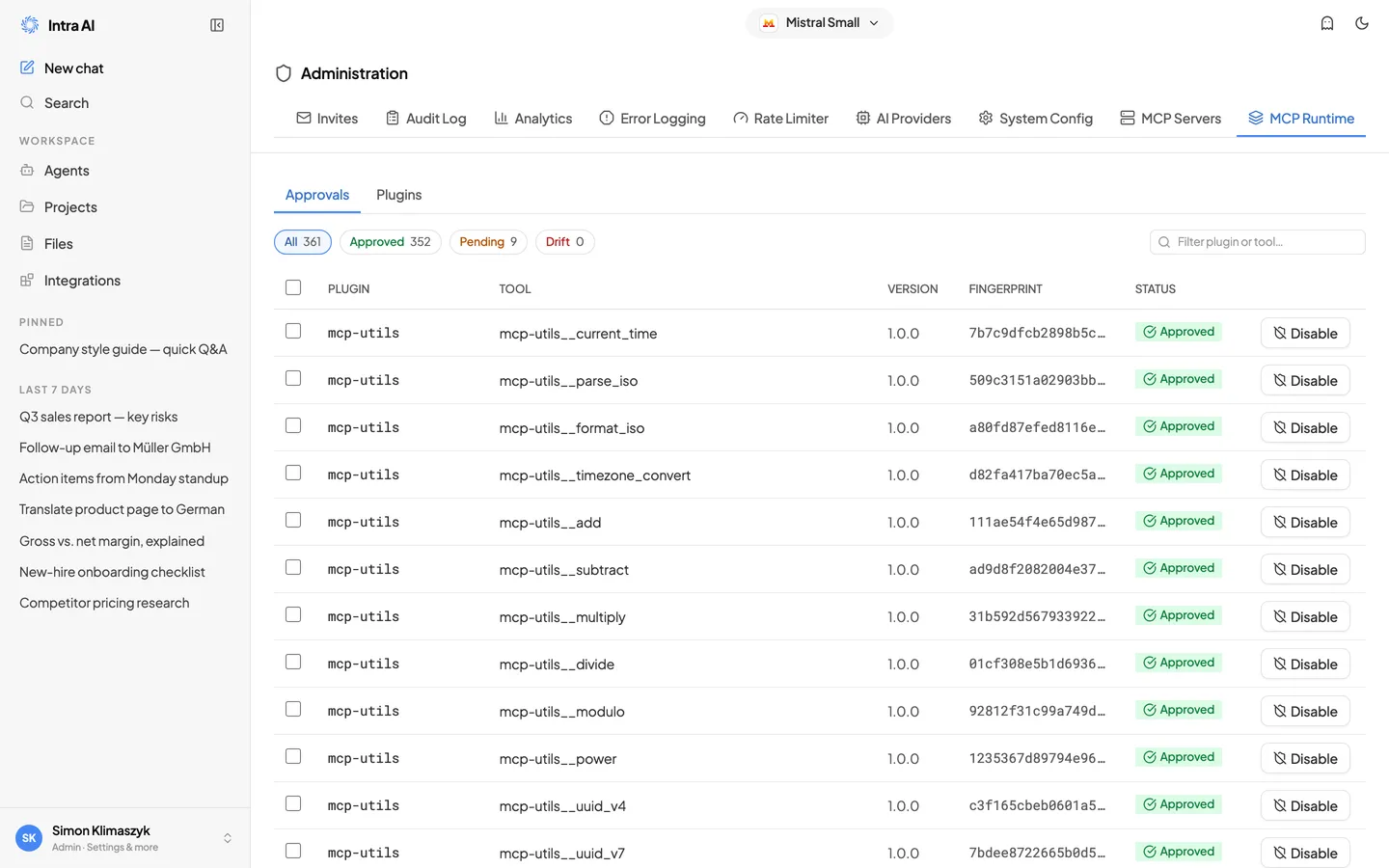Check the mcp-utils__timezone_convert row checkbox

click(293, 473)
